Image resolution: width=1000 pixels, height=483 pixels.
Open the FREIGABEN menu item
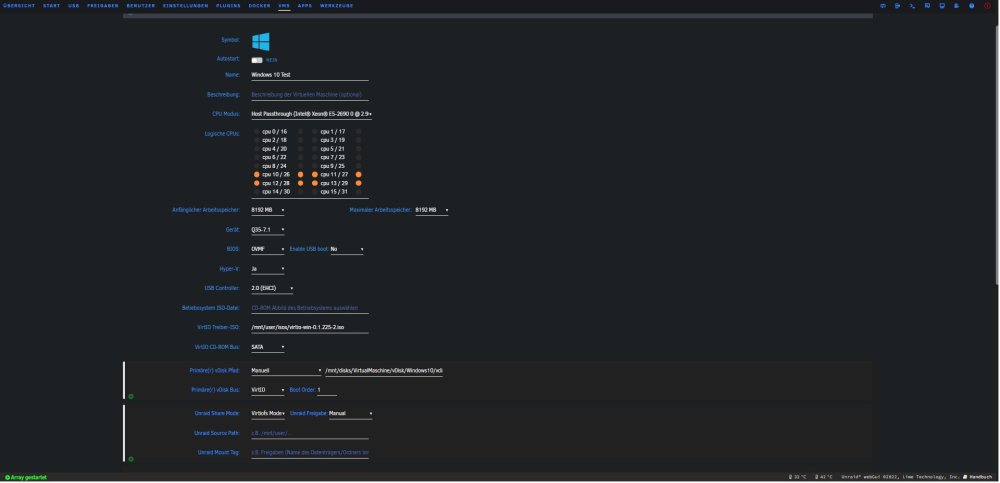pos(103,6)
